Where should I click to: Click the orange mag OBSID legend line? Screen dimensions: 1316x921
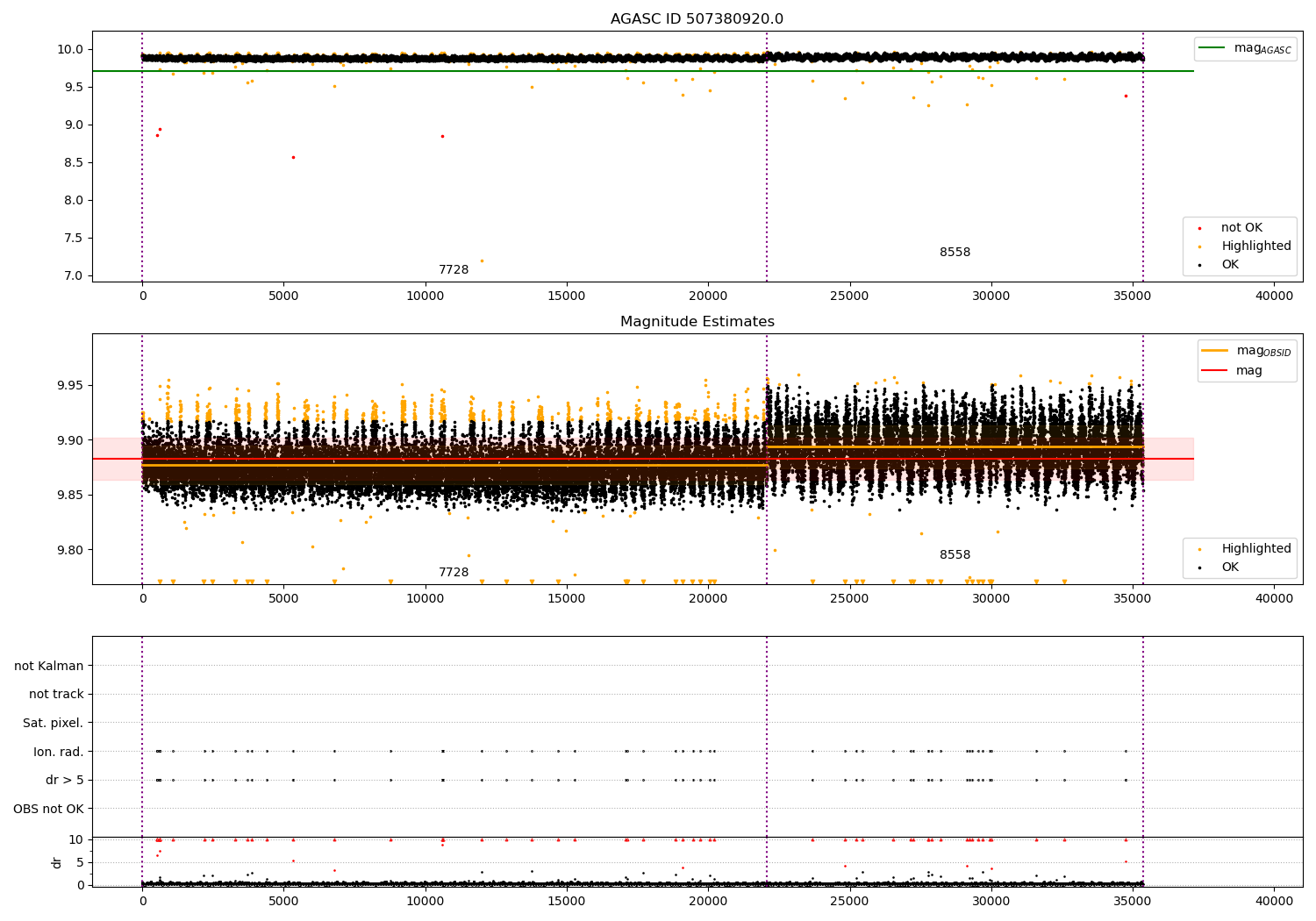[1214, 351]
